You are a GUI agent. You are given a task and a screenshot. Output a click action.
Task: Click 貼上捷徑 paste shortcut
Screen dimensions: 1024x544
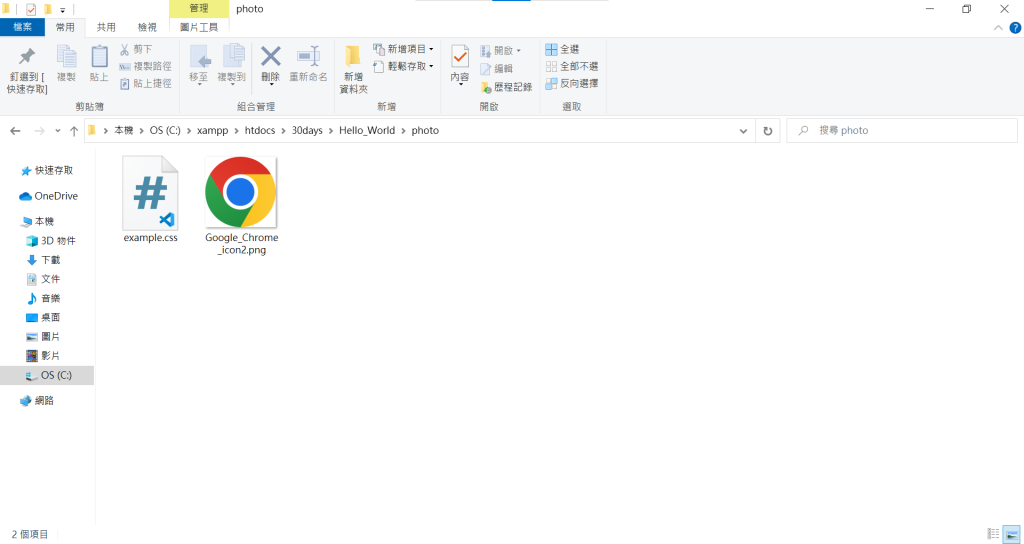click(145, 84)
